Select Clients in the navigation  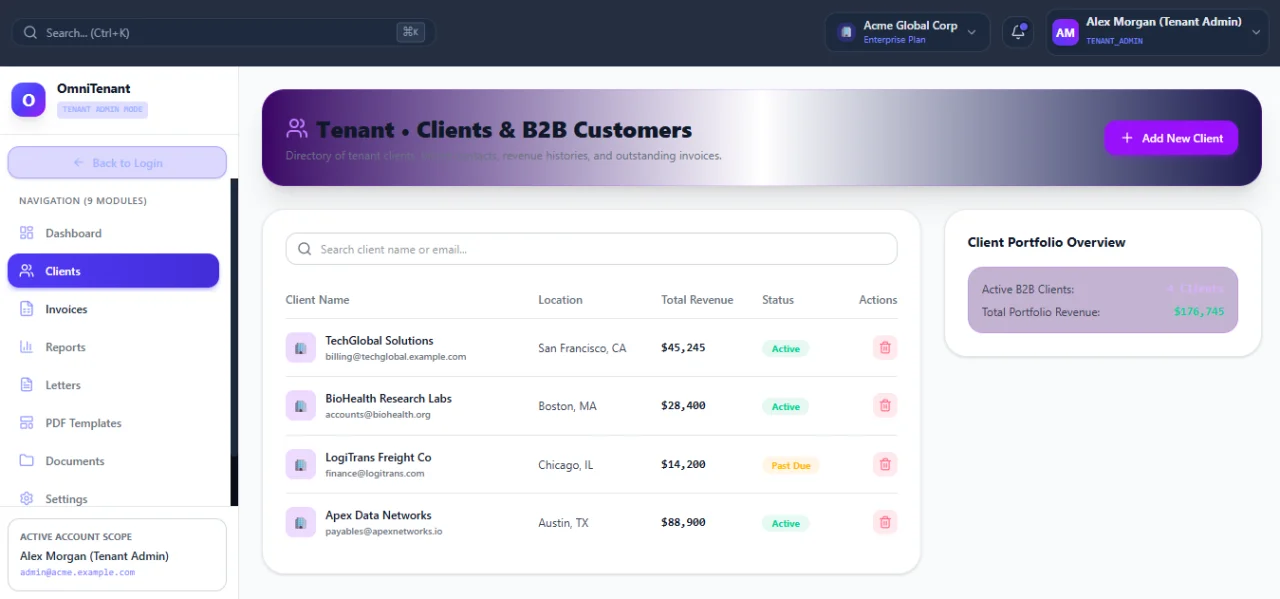[113, 271]
